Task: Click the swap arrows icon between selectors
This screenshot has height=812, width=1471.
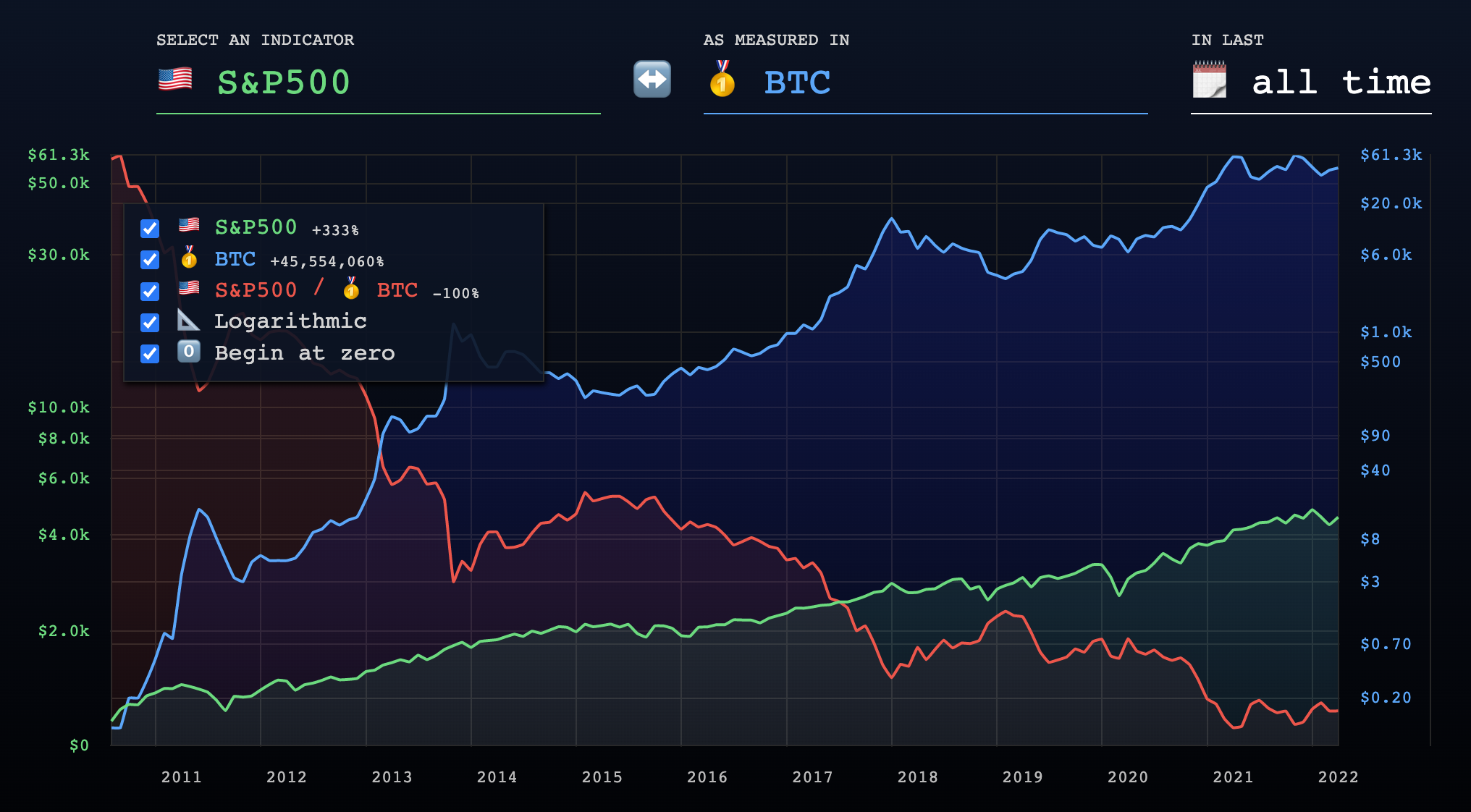Action: (652, 80)
